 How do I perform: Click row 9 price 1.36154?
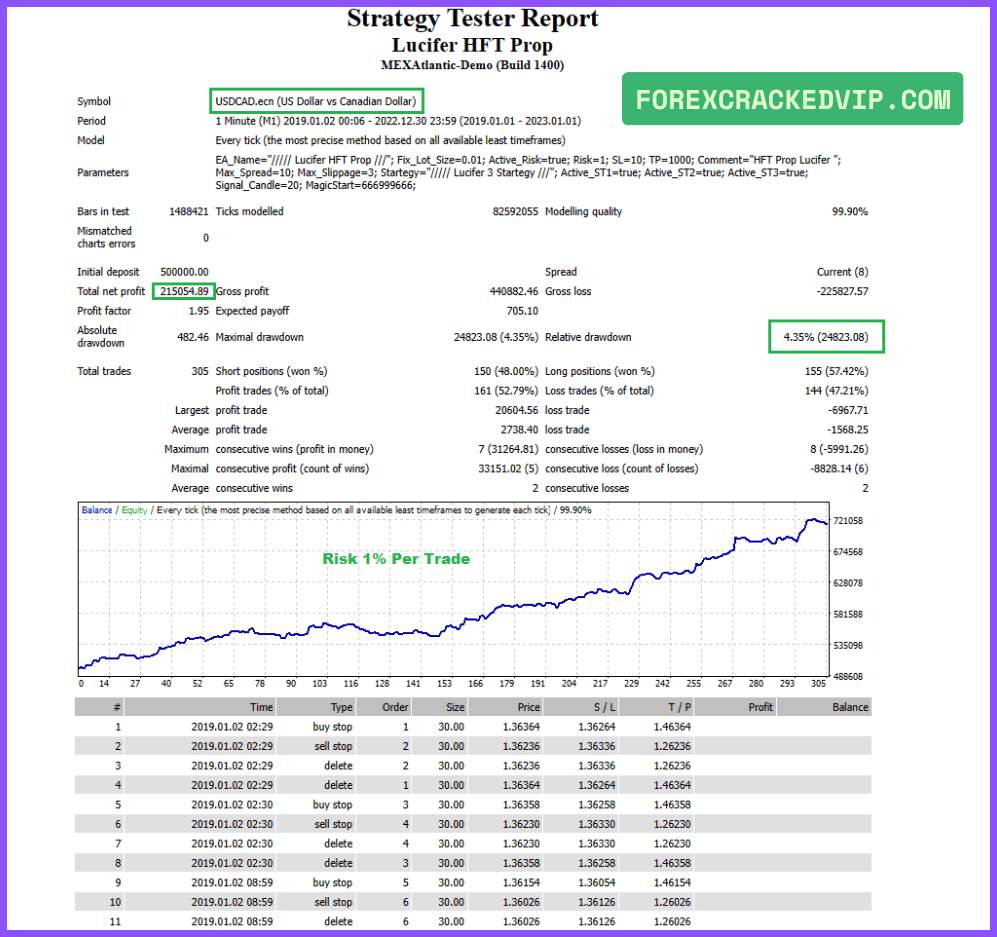[x=521, y=882]
